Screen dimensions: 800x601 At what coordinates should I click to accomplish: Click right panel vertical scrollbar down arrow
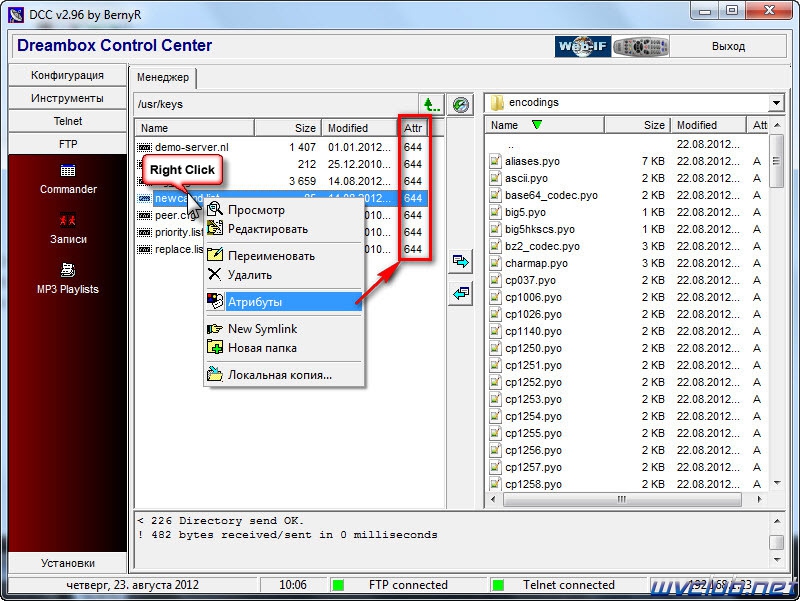pos(777,483)
